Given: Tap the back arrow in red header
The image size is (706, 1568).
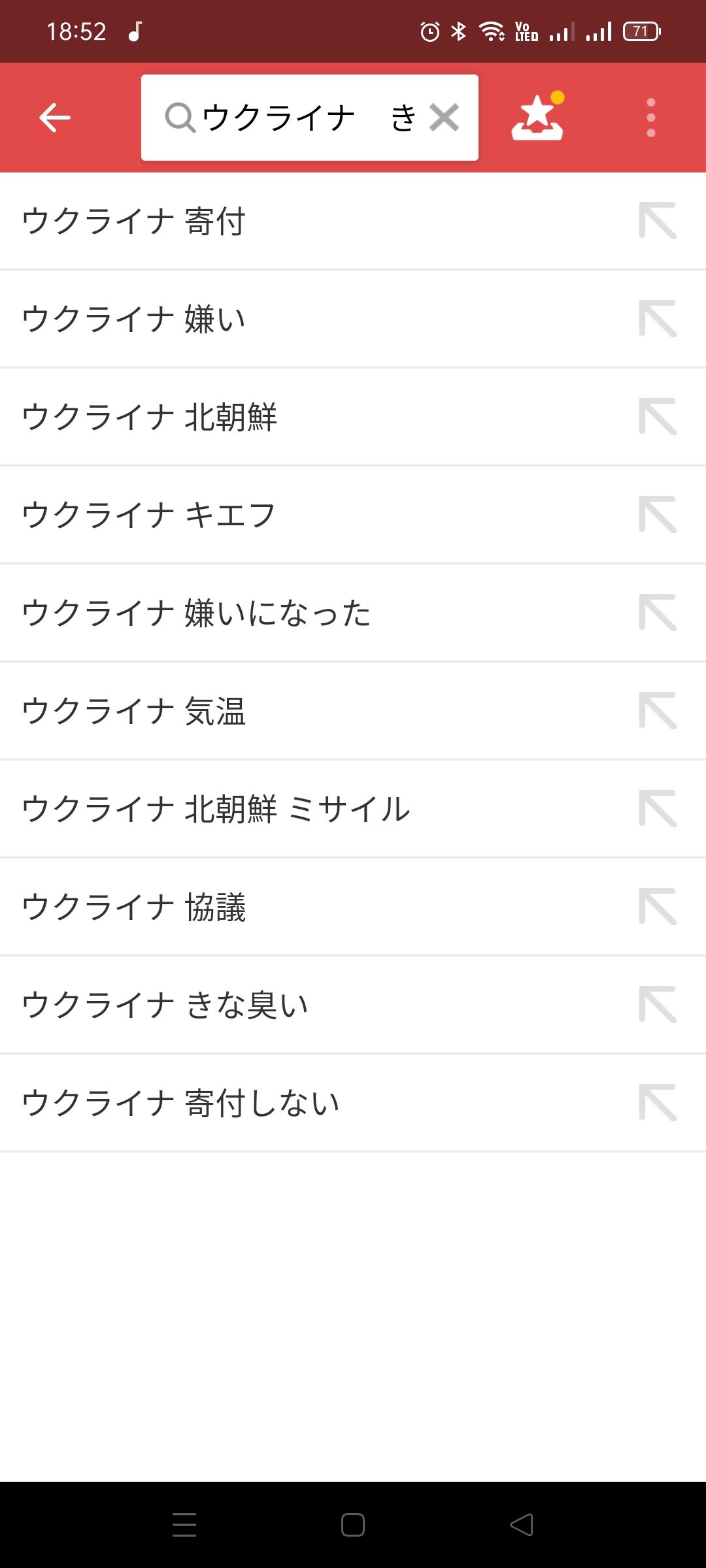Looking at the screenshot, I should tap(55, 118).
